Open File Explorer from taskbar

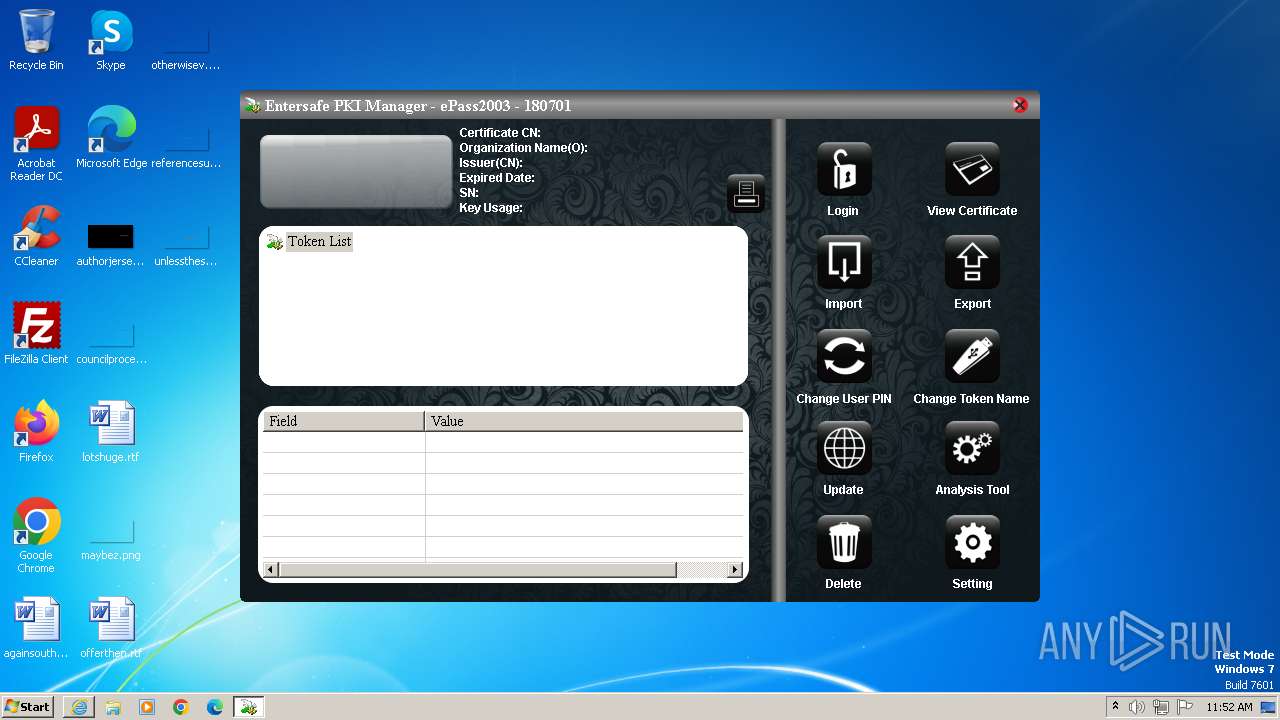pyautogui.click(x=113, y=707)
